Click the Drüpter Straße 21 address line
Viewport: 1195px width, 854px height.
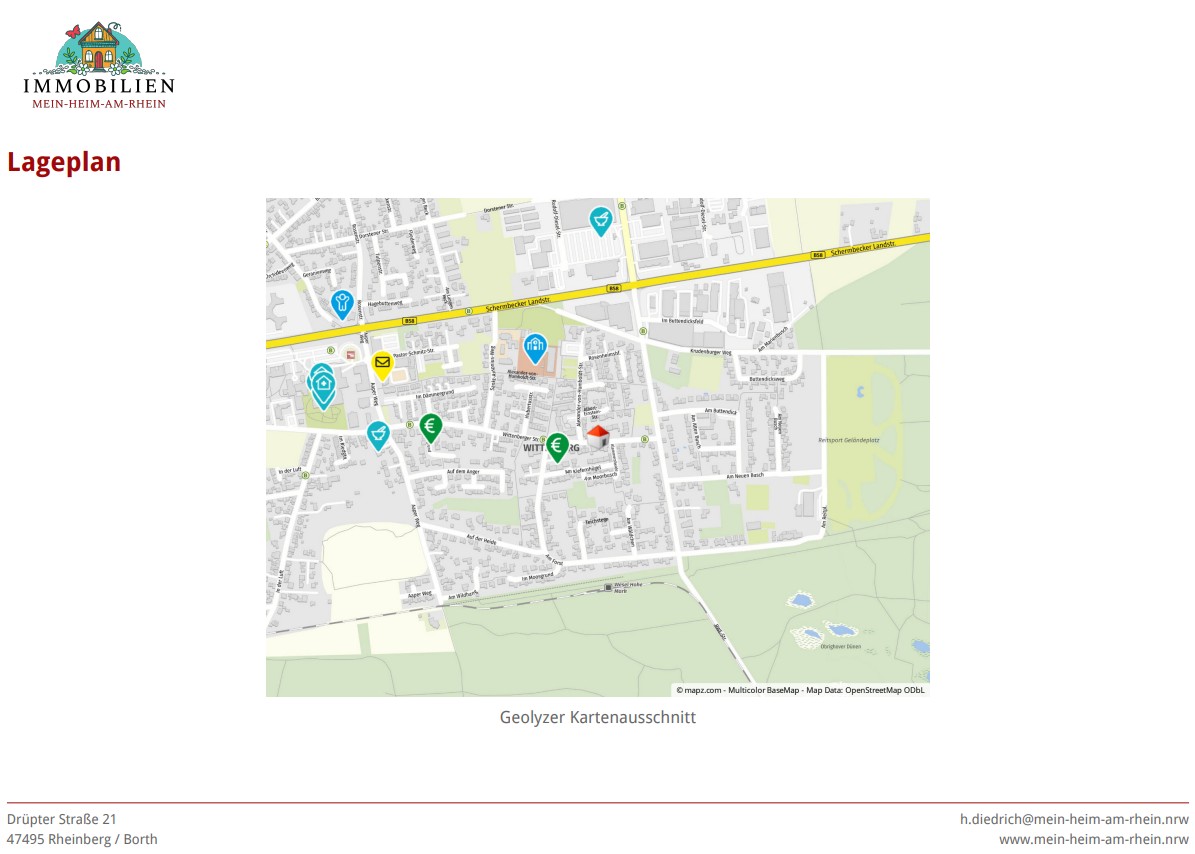62,819
